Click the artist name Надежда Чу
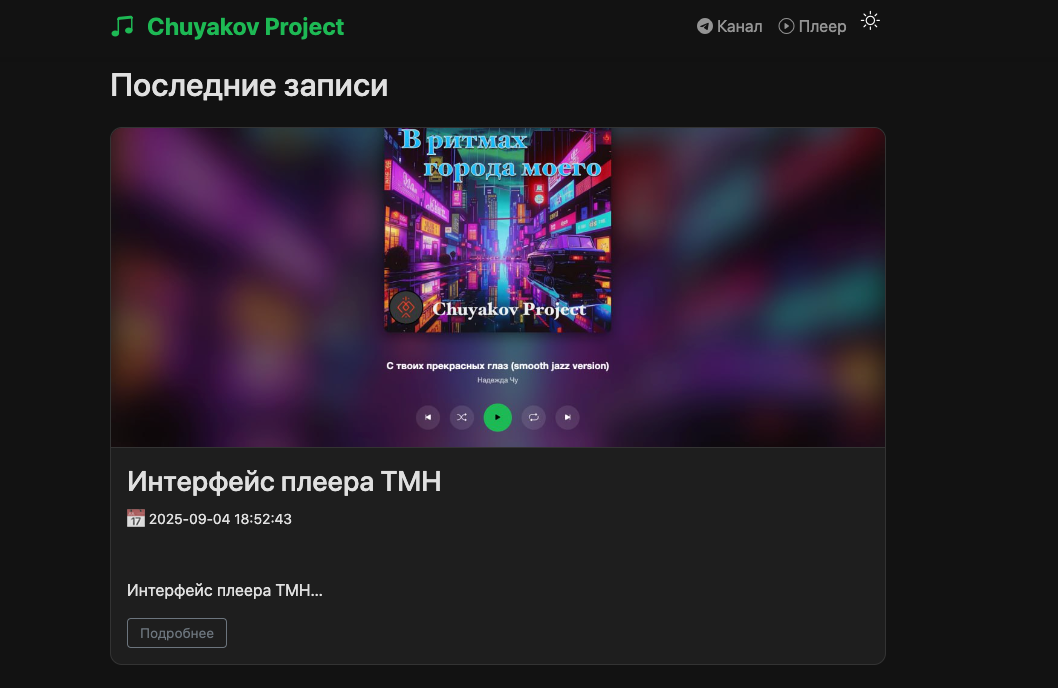The width and height of the screenshot is (1058, 688). point(498,380)
